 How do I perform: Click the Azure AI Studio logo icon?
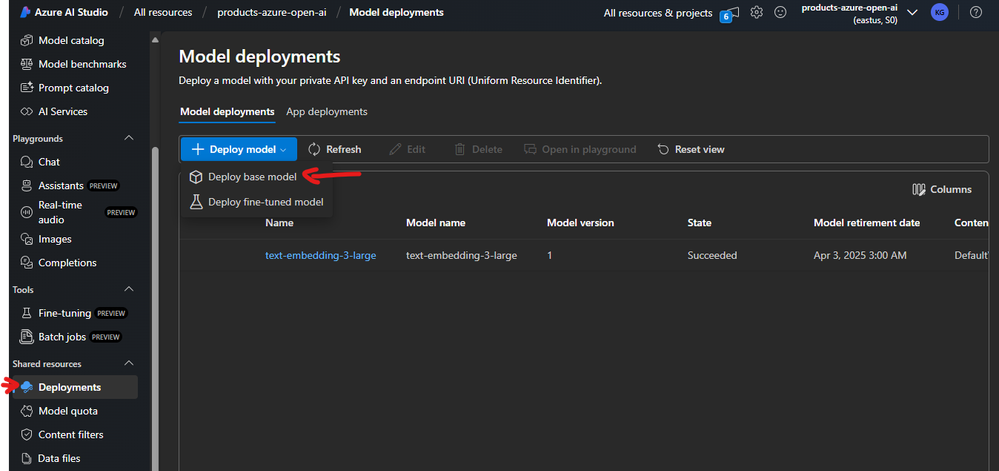pyautogui.click(x=25, y=12)
